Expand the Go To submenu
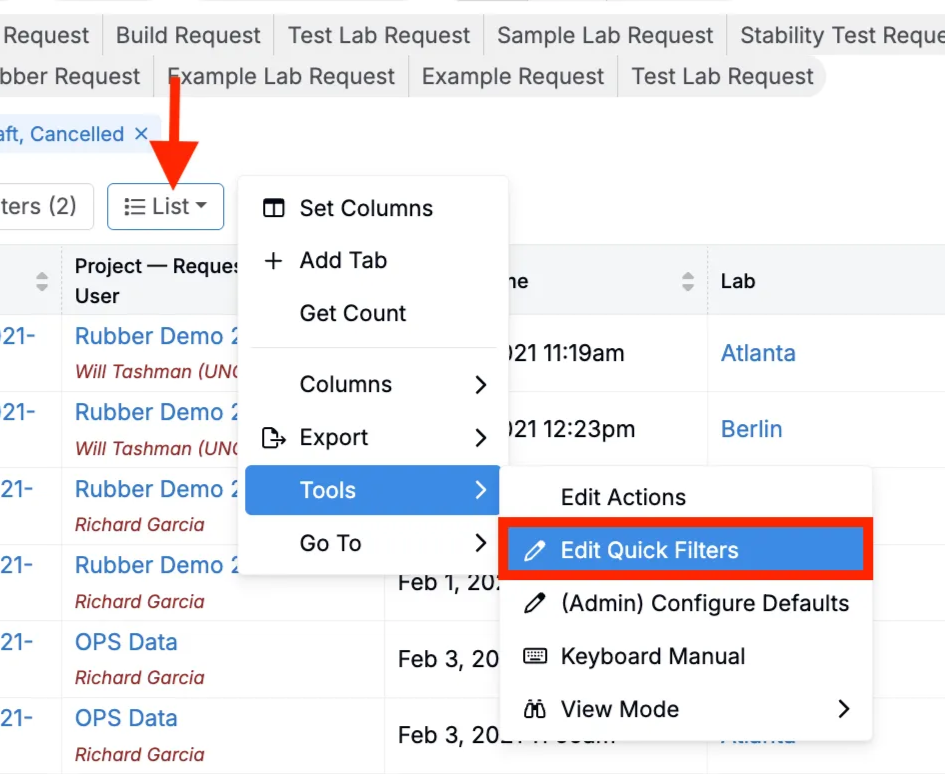This screenshot has height=774, width=945. (480, 544)
